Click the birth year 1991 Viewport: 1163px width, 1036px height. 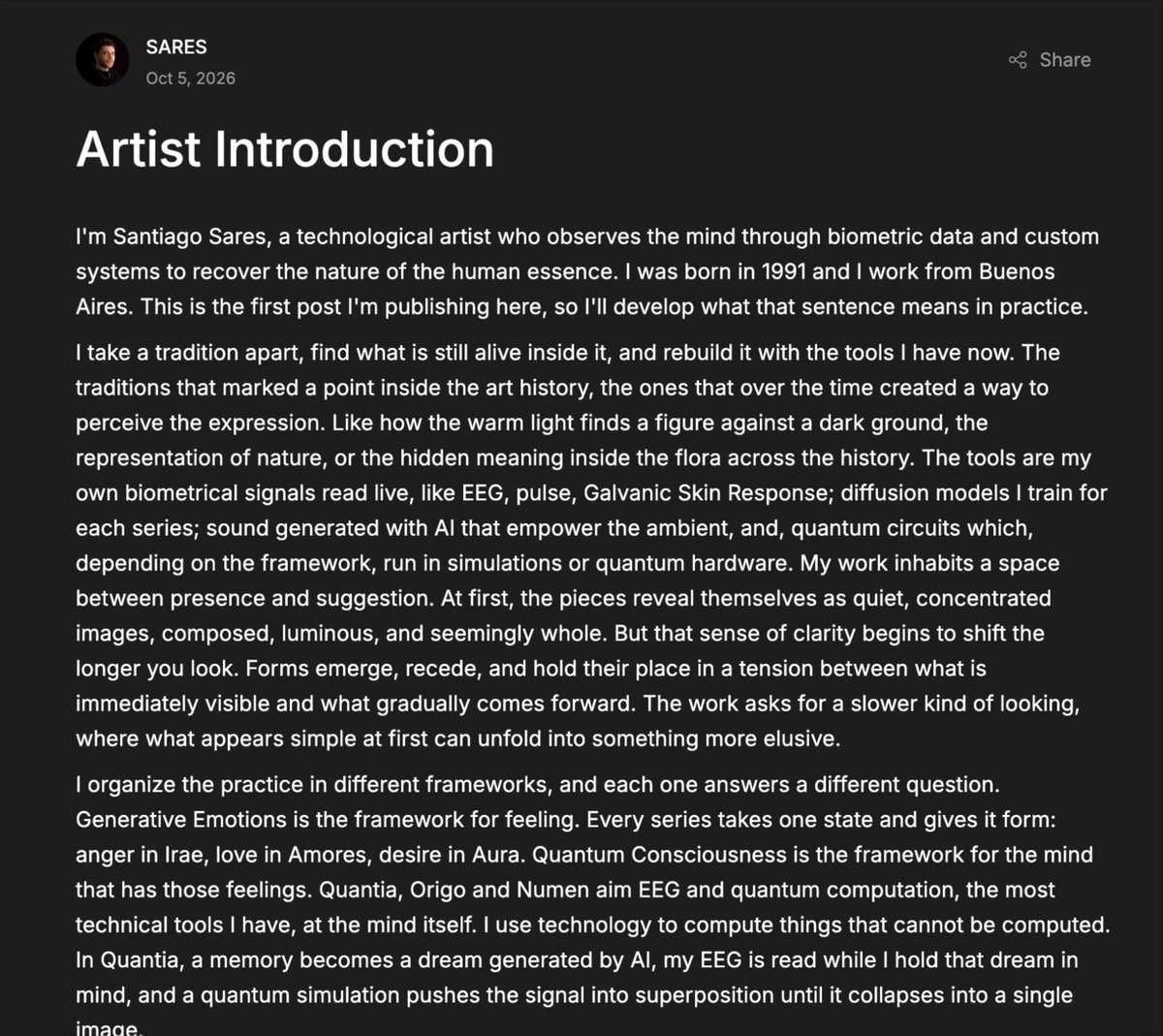(783, 271)
